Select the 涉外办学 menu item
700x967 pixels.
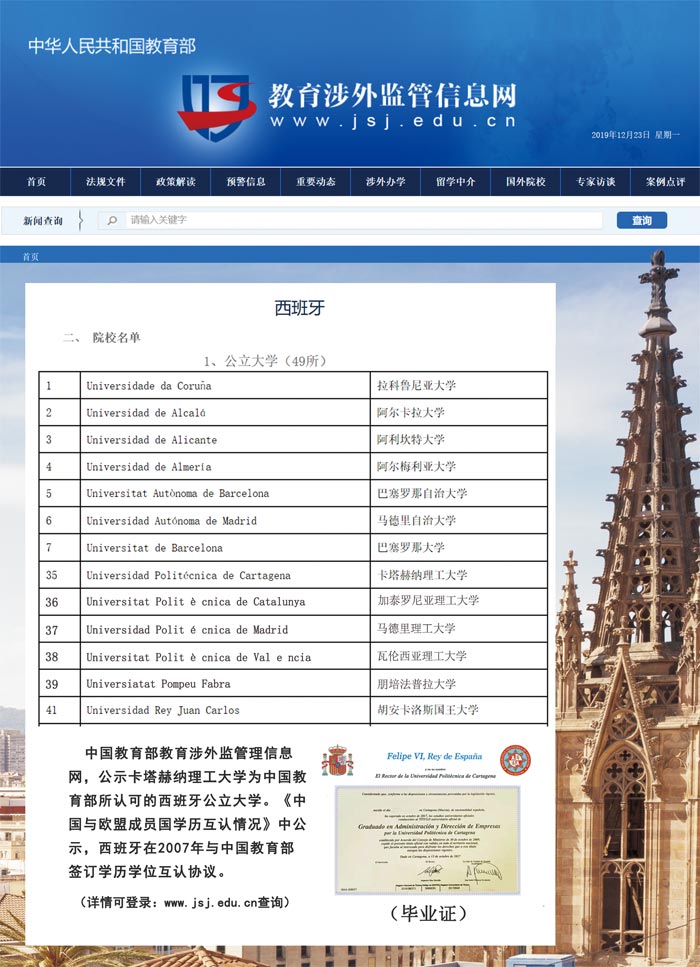click(x=386, y=182)
